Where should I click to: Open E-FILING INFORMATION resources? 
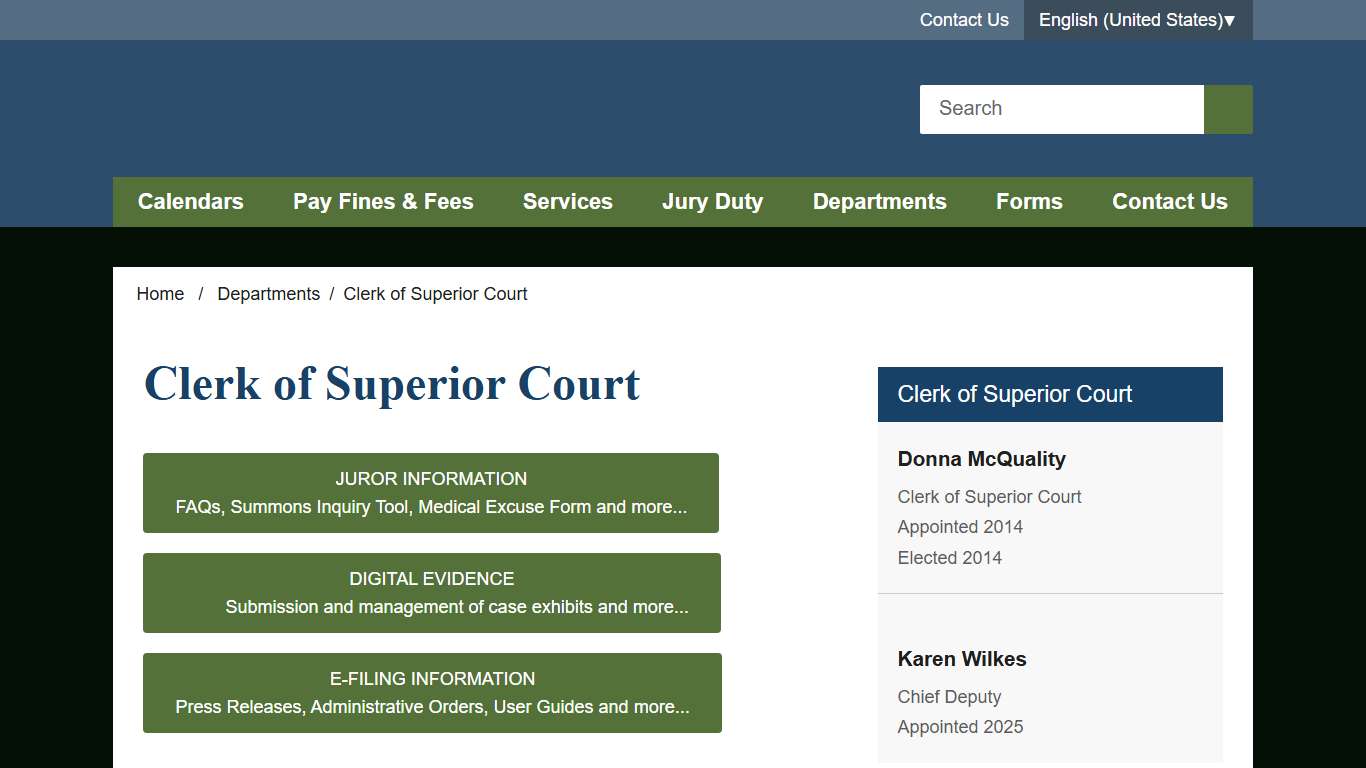coord(431,692)
